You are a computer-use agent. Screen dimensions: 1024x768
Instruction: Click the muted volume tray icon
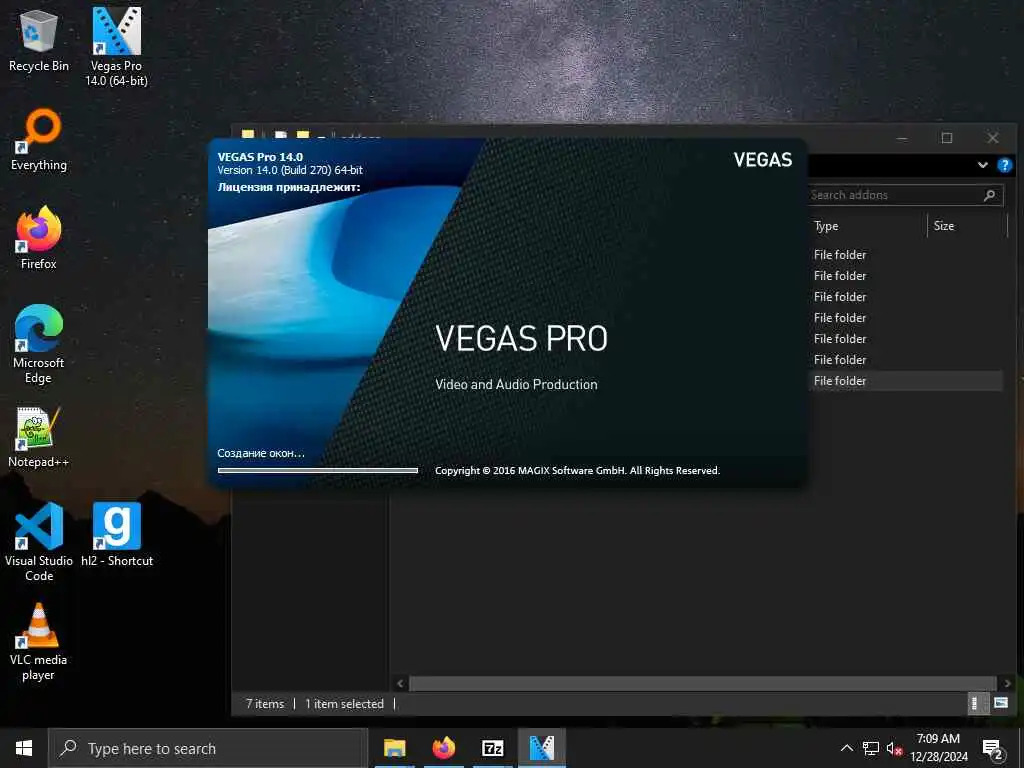pos(894,748)
